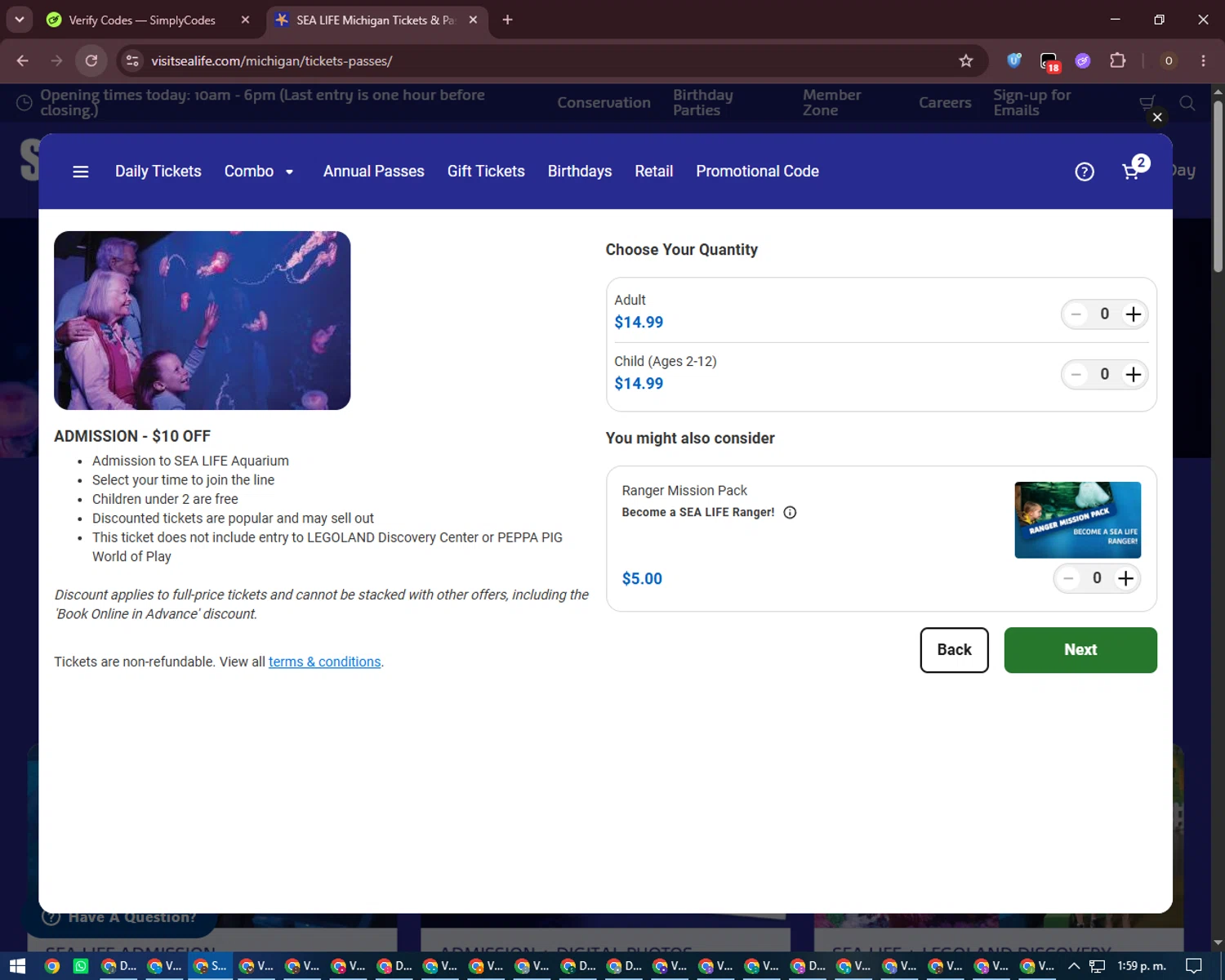The image size is (1225, 980).
Task: Open Conservation page link
Action: [x=604, y=103]
